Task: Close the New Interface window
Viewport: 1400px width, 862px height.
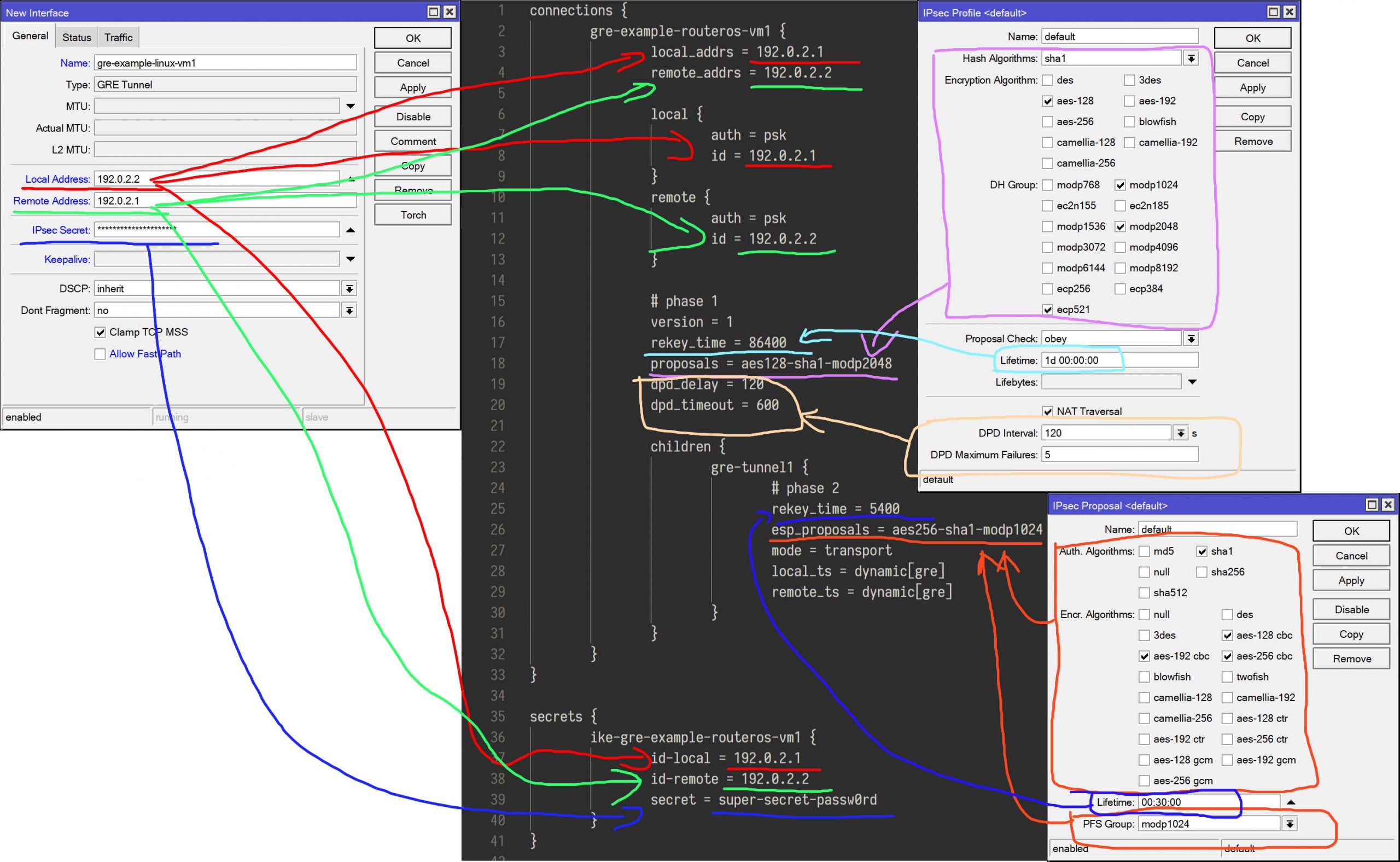Action: point(450,12)
